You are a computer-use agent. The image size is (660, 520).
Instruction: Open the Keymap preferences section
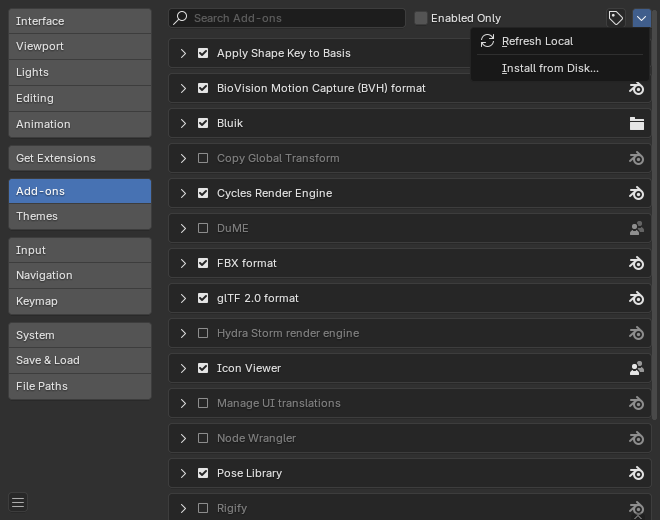(x=80, y=301)
